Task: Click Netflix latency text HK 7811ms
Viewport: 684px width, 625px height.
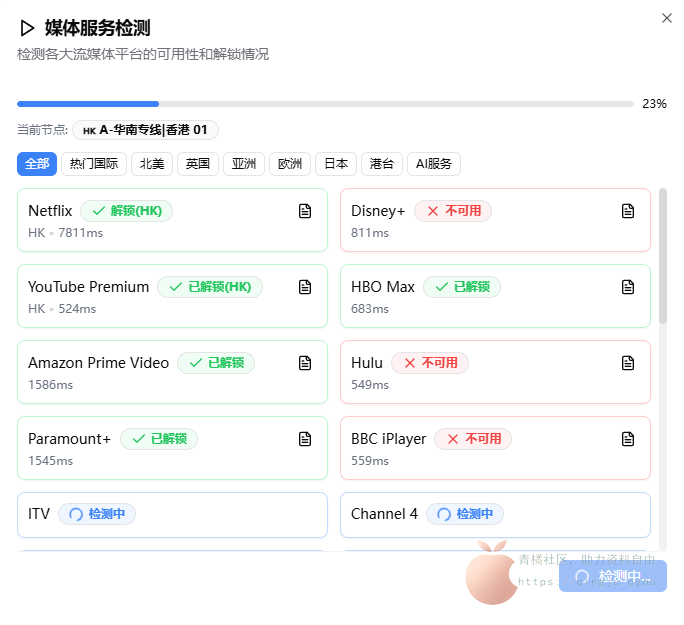Action: (65, 233)
